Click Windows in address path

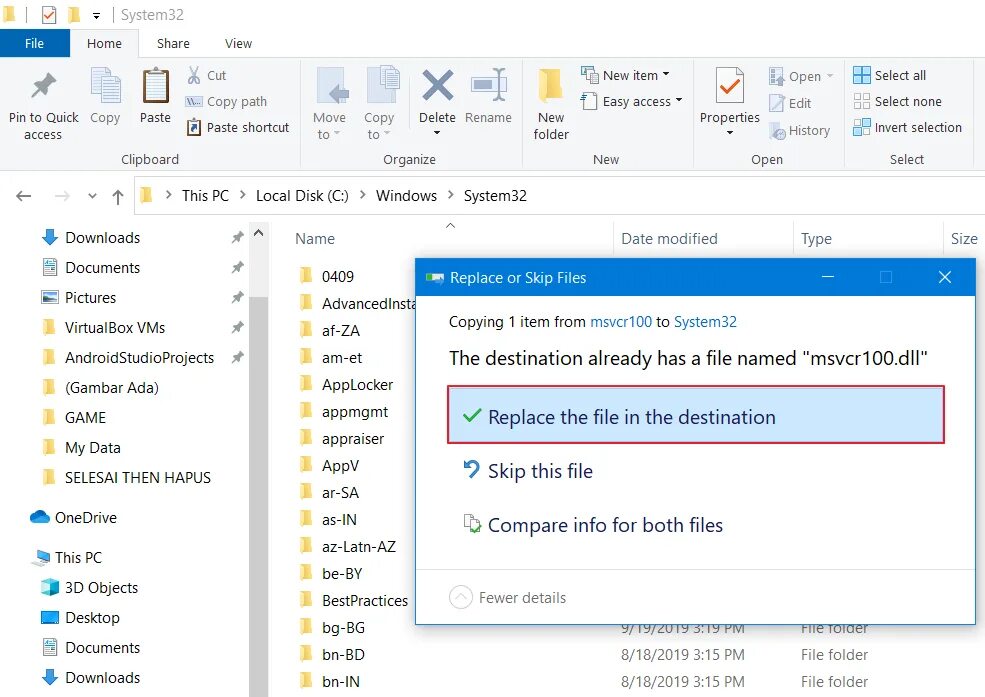click(x=406, y=196)
